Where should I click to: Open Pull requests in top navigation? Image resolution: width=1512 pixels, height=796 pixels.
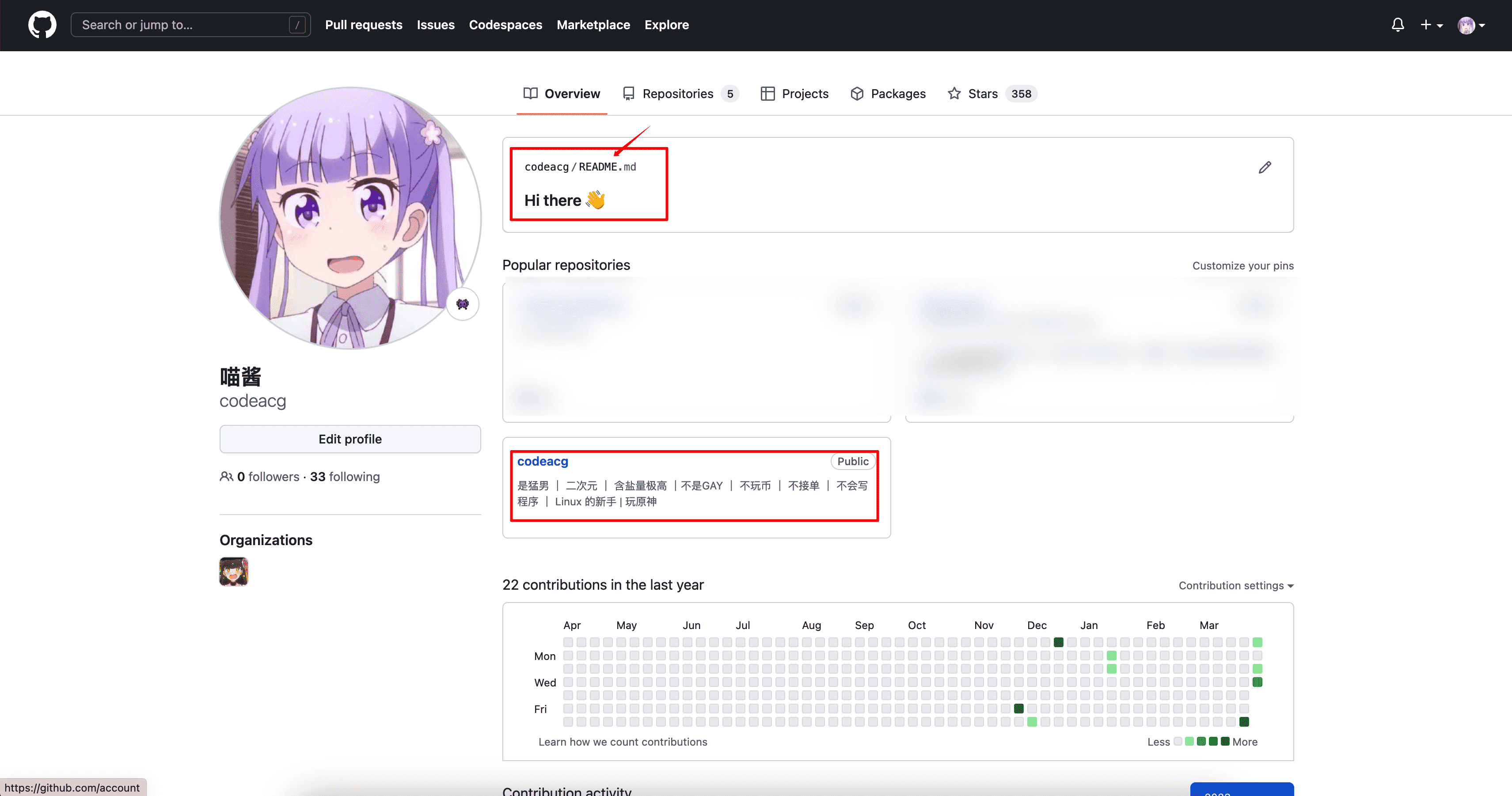363,25
